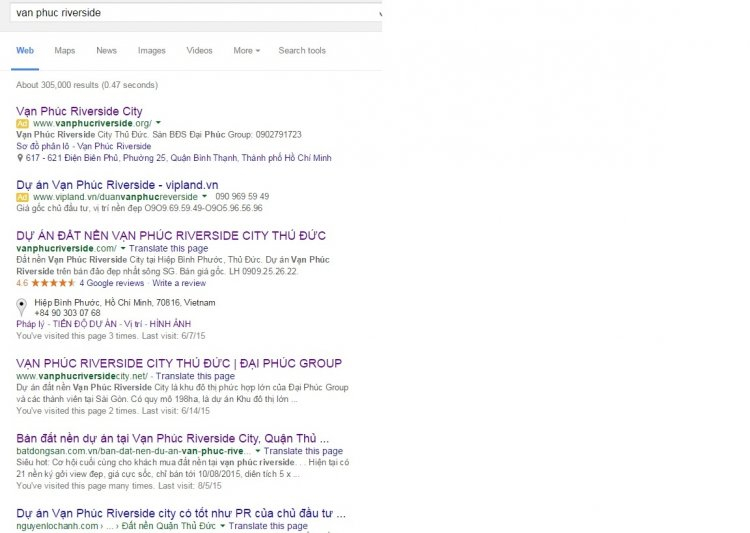
Task: Open 'DỰ ÁN ĐẤT NỀN VẠN PHÚC RIVERSIDE CITY THỦ ĐỨC' result
Action: 171,235
